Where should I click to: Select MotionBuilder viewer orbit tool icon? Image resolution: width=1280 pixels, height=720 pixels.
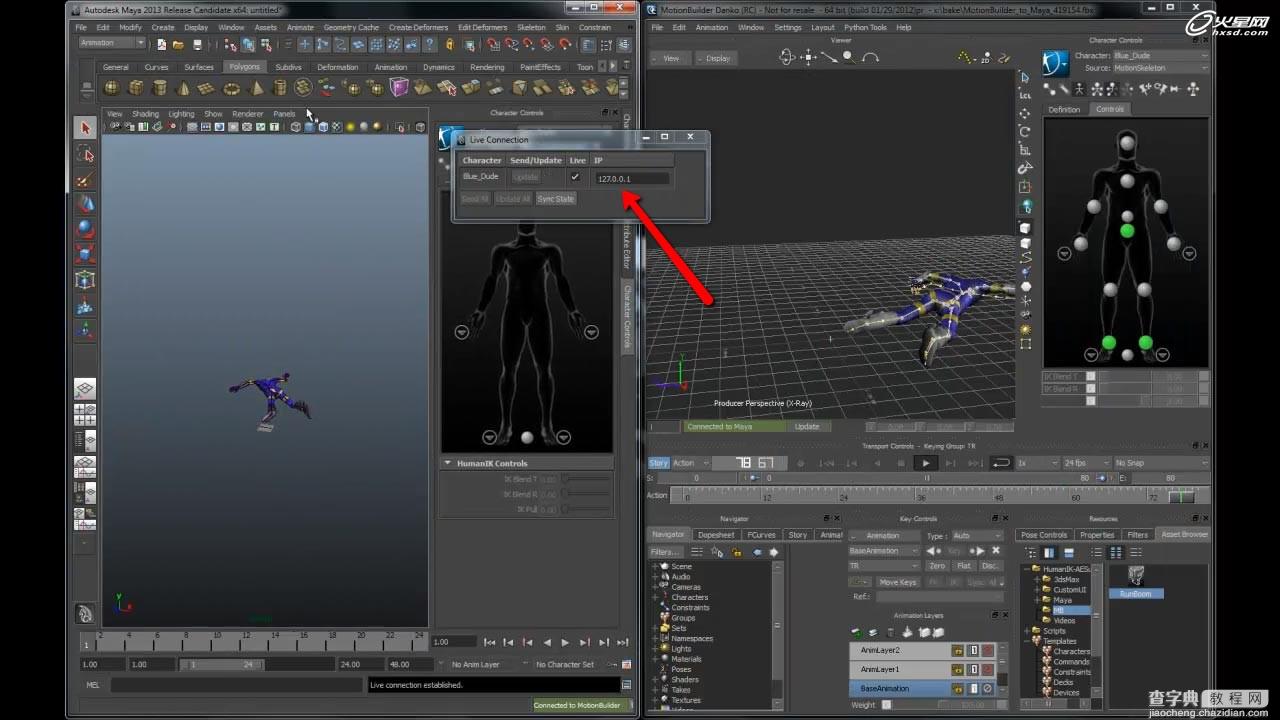(787, 58)
